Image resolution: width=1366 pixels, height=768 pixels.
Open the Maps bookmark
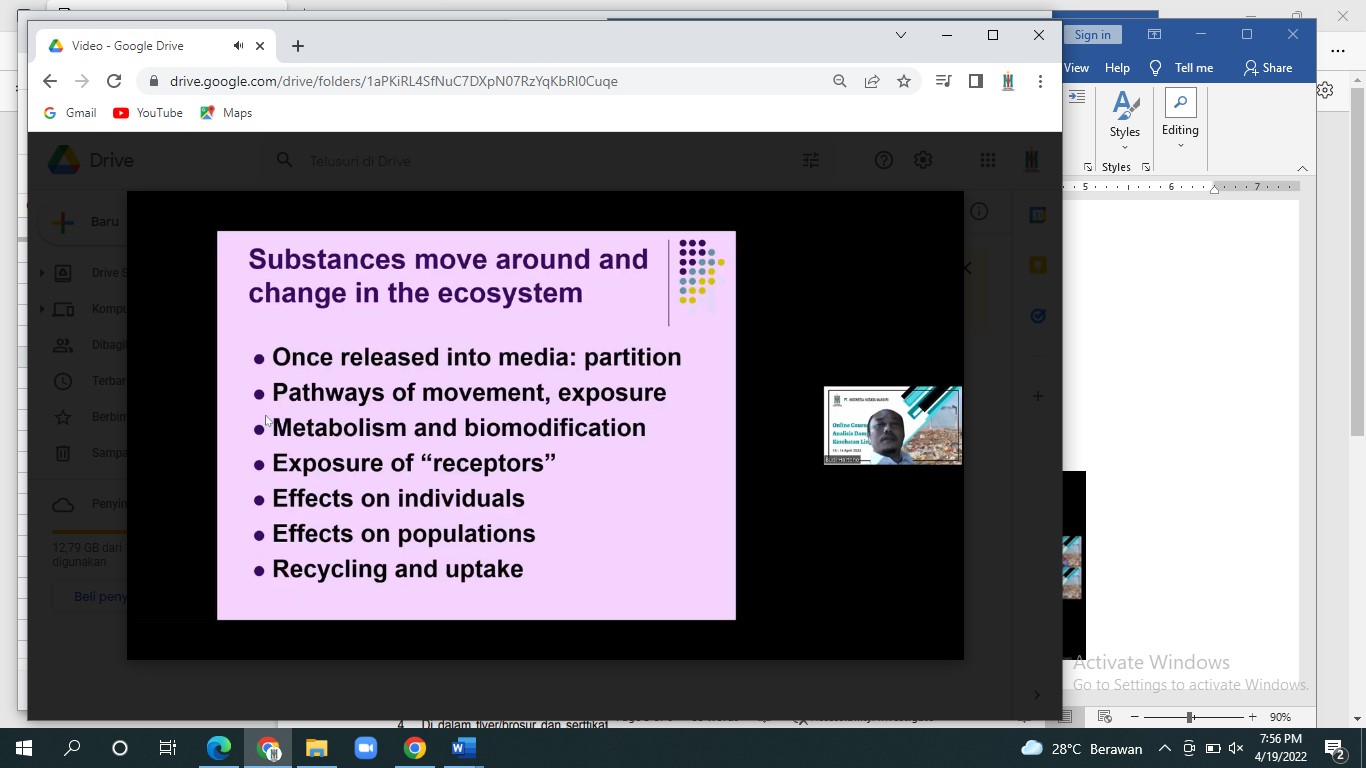point(226,113)
